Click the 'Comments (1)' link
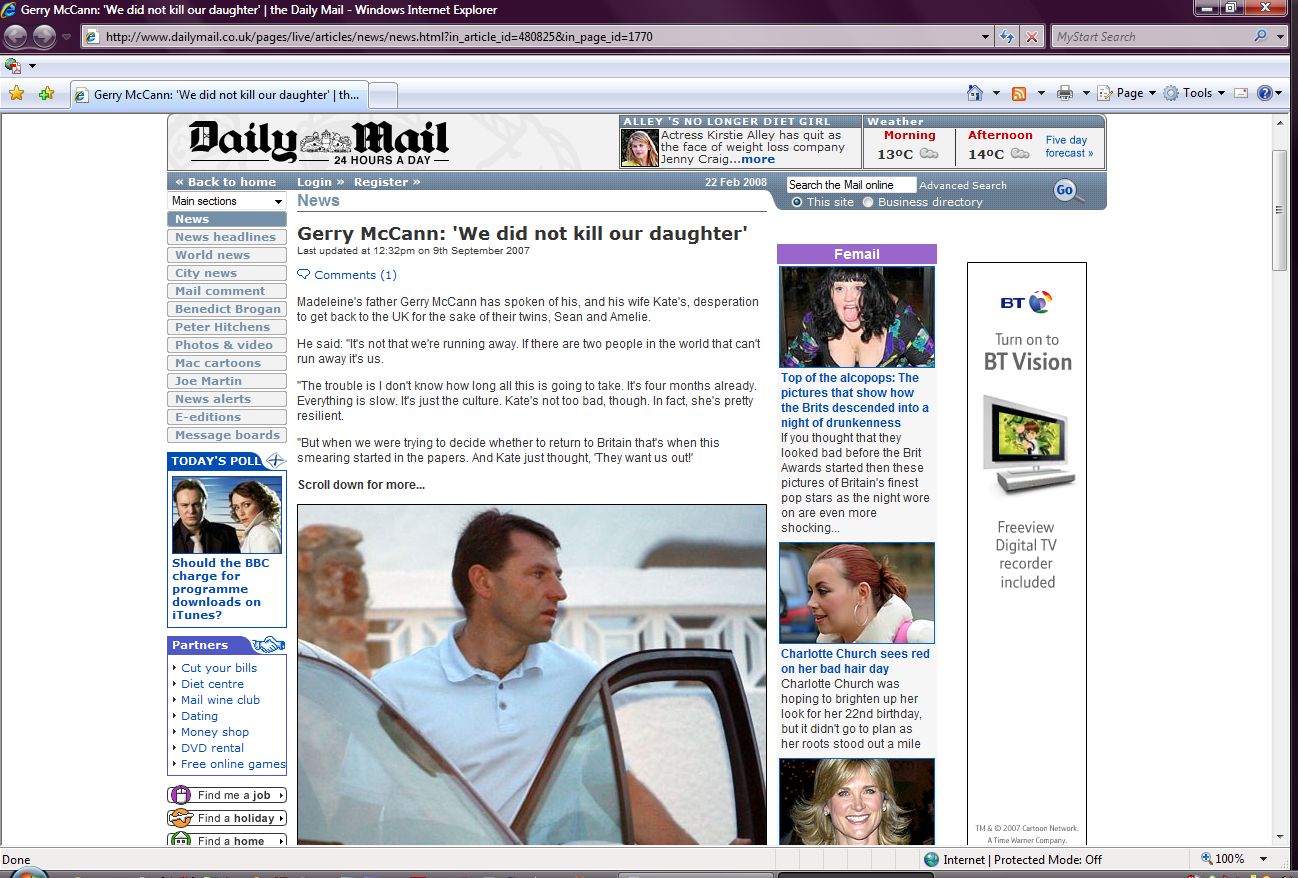The width and height of the screenshot is (1298, 878). 355,275
